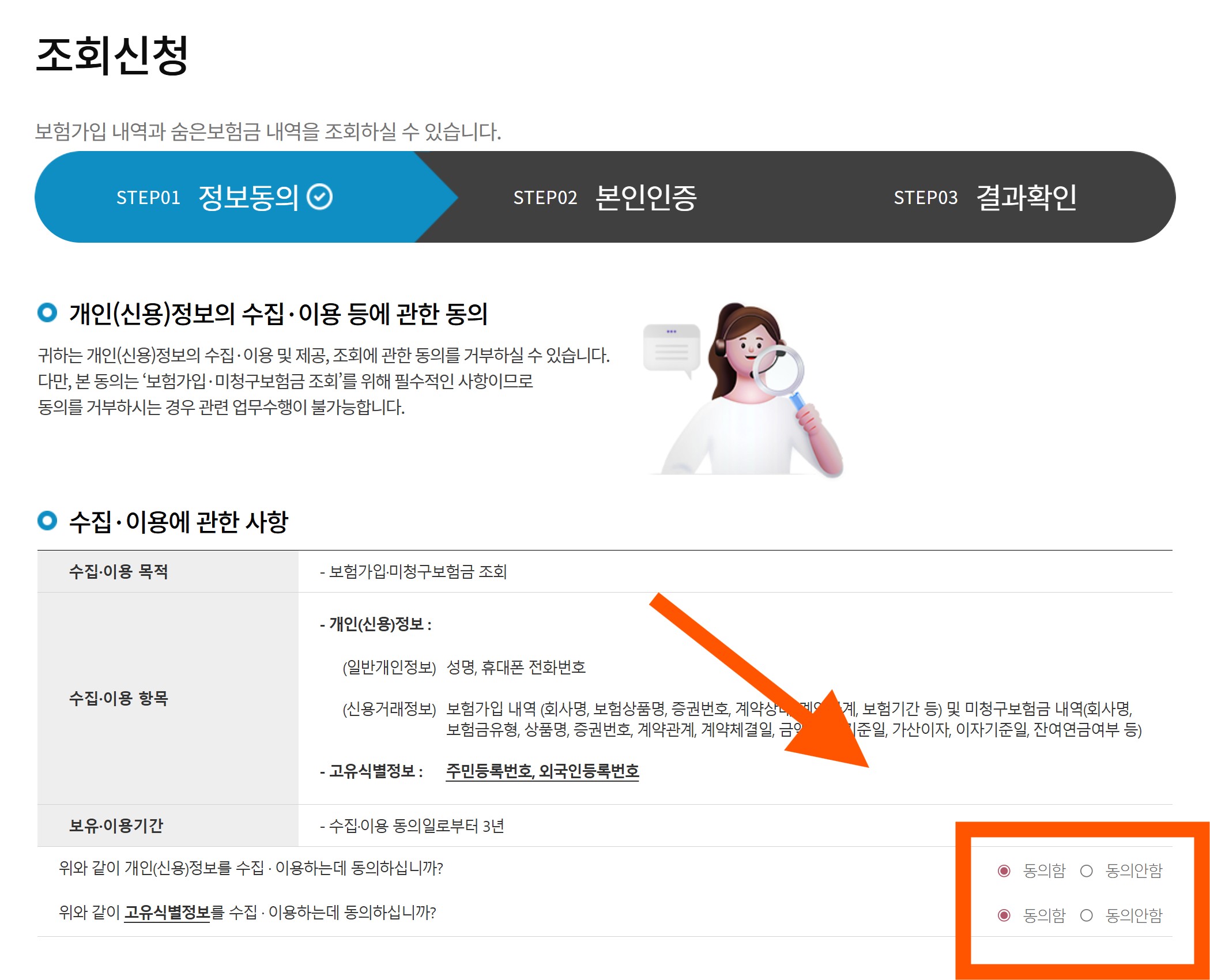Click the 수집·이용 목적 row header

point(119,571)
